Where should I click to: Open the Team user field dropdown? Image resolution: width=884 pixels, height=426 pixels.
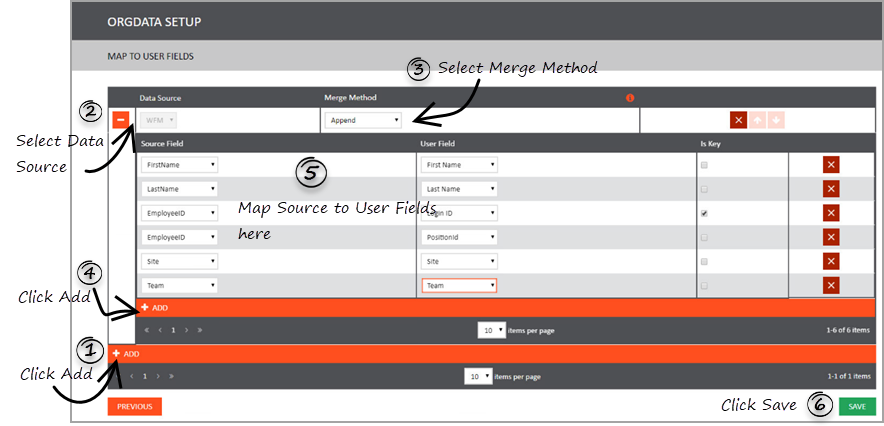[460, 285]
